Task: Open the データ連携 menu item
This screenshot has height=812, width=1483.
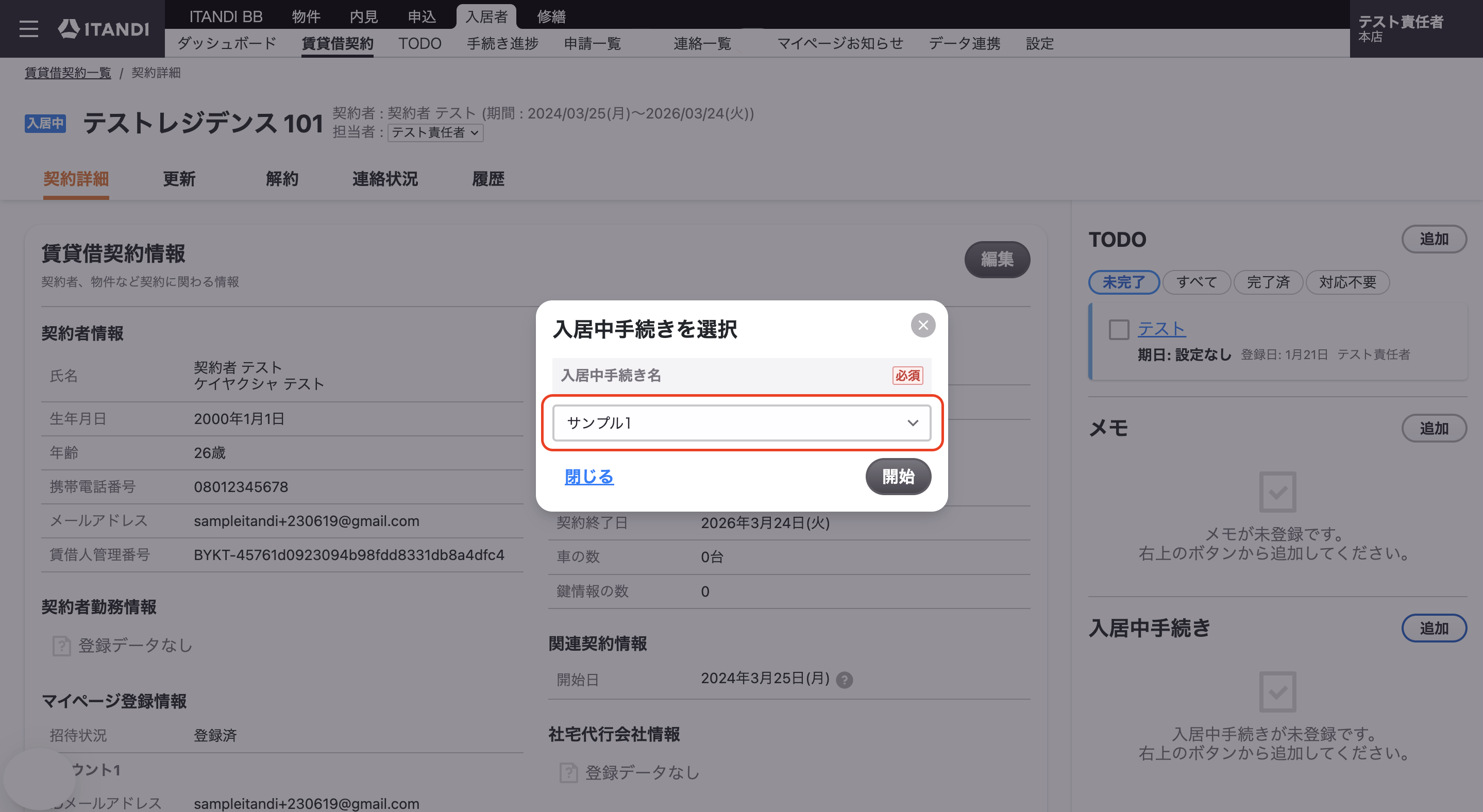Action: 964,43
